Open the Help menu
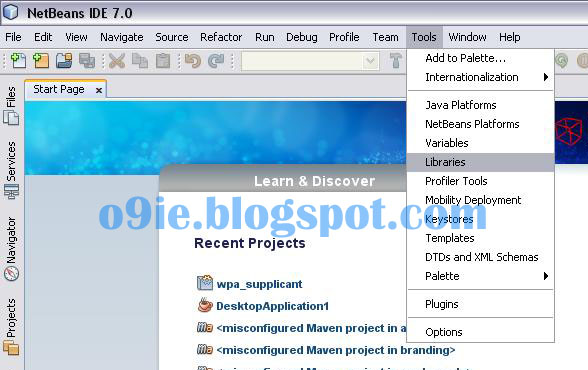This screenshot has height=370, width=588. [509, 37]
